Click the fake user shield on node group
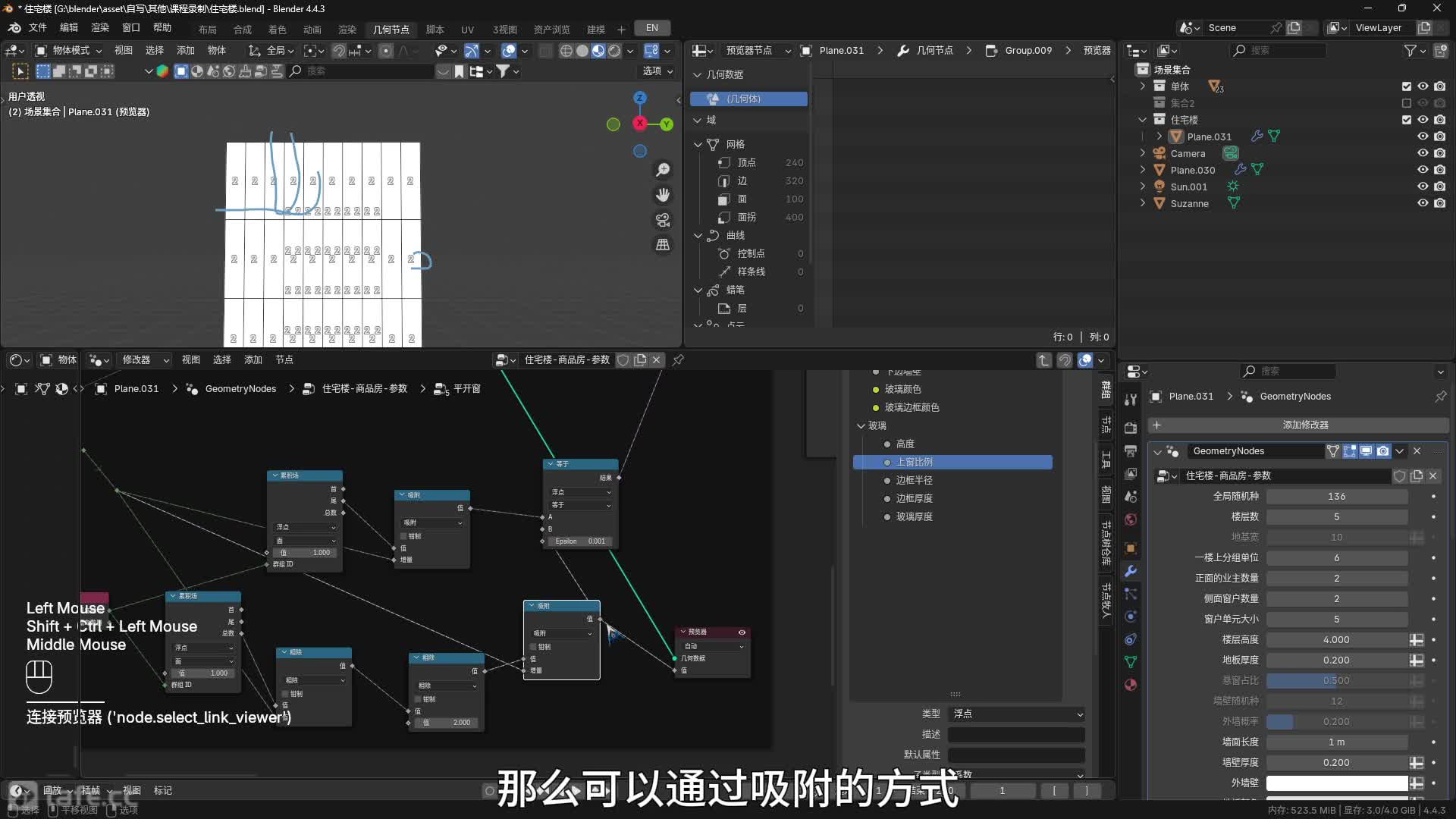1456x819 pixels. 623,360
